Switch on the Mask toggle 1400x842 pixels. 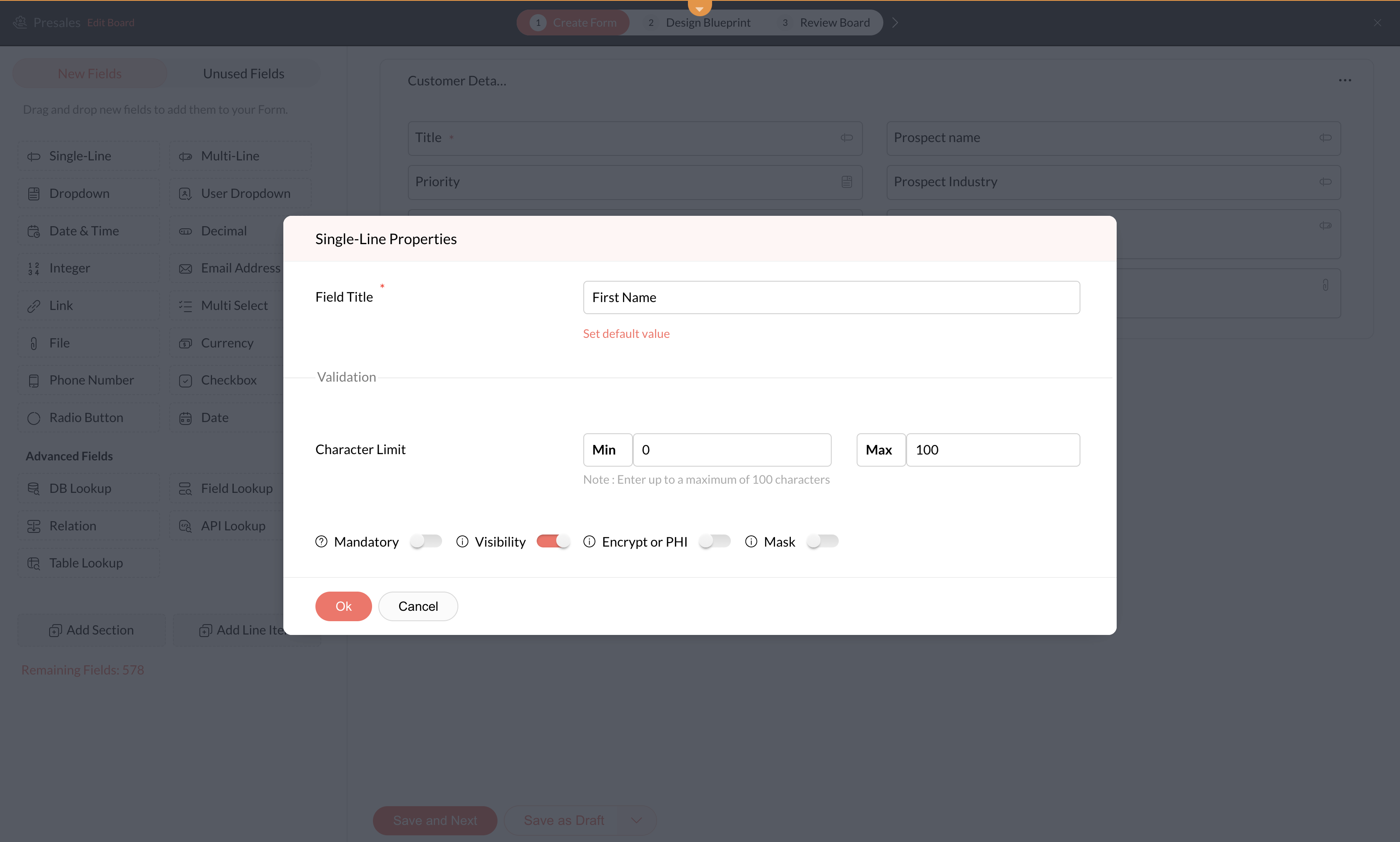(x=822, y=541)
